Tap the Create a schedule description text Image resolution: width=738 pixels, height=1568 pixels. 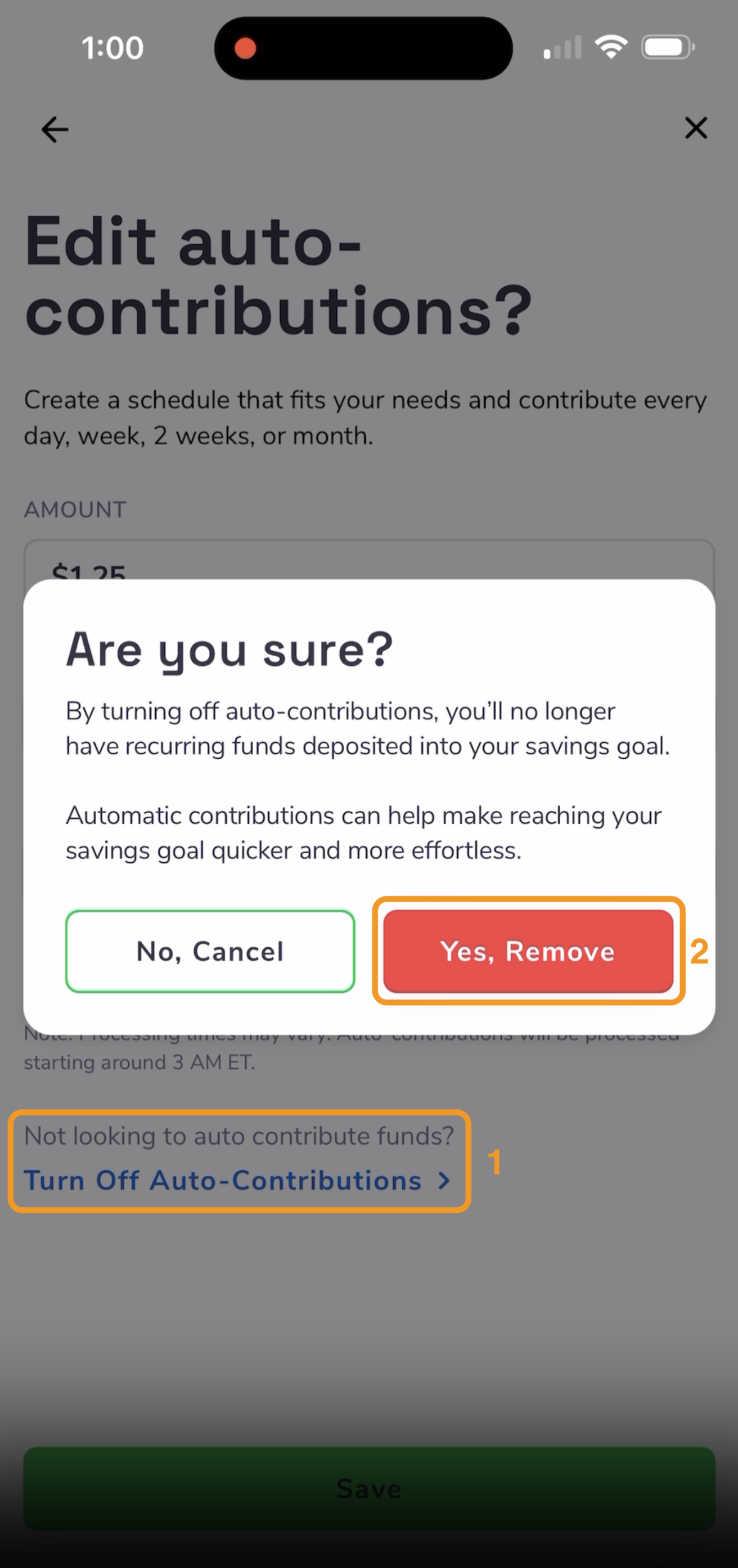[365, 418]
